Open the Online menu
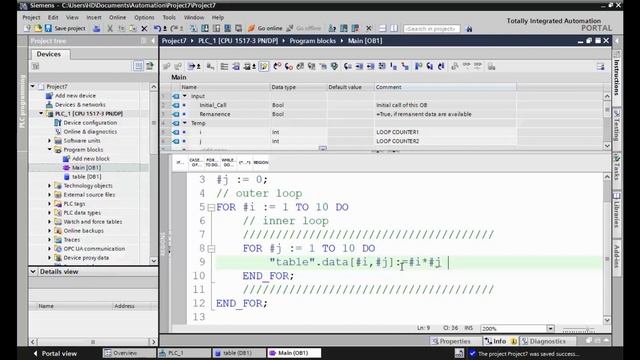The image size is (640, 360). click(118, 18)
